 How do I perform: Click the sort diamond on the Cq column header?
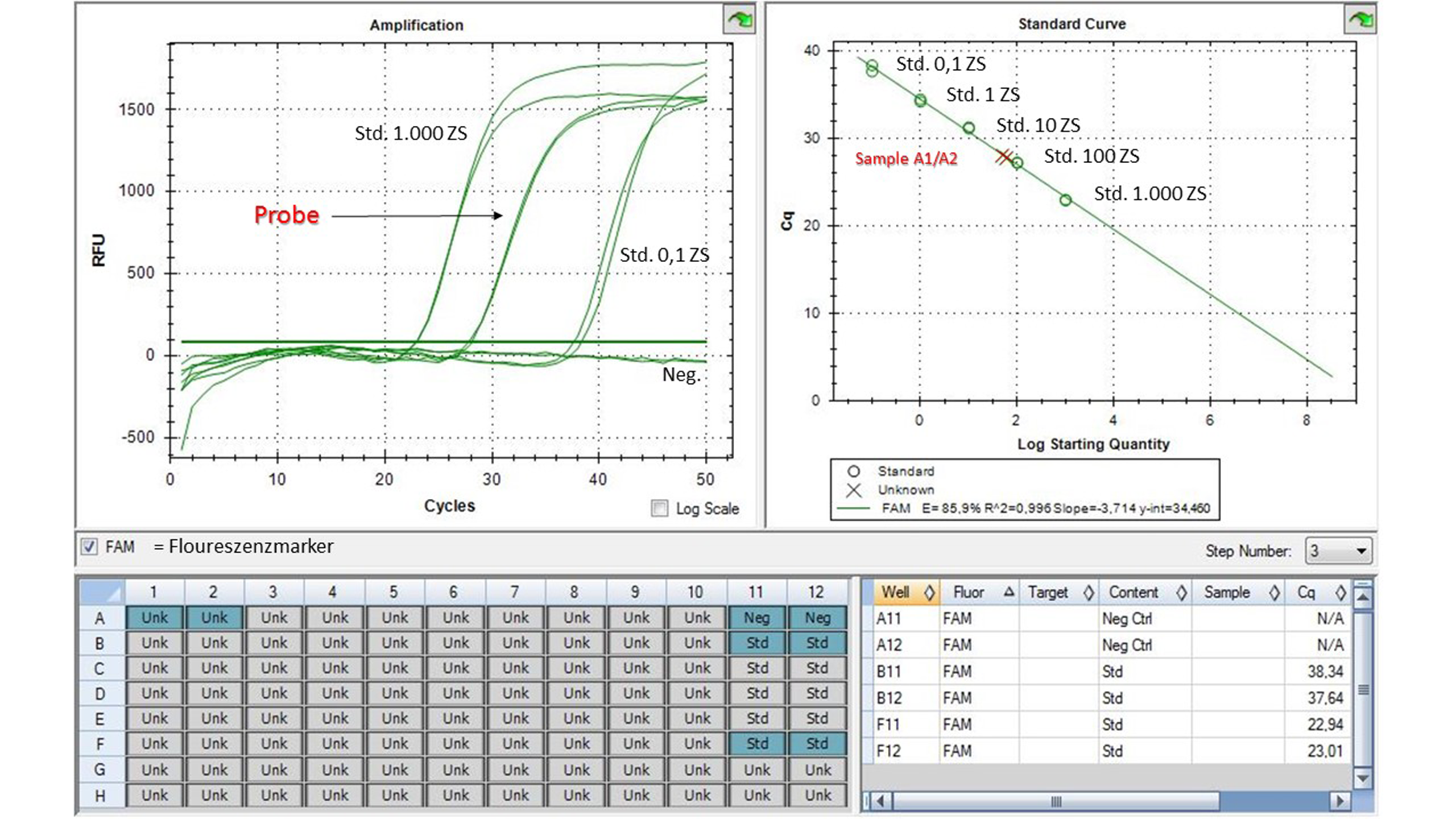[1342, 592]
